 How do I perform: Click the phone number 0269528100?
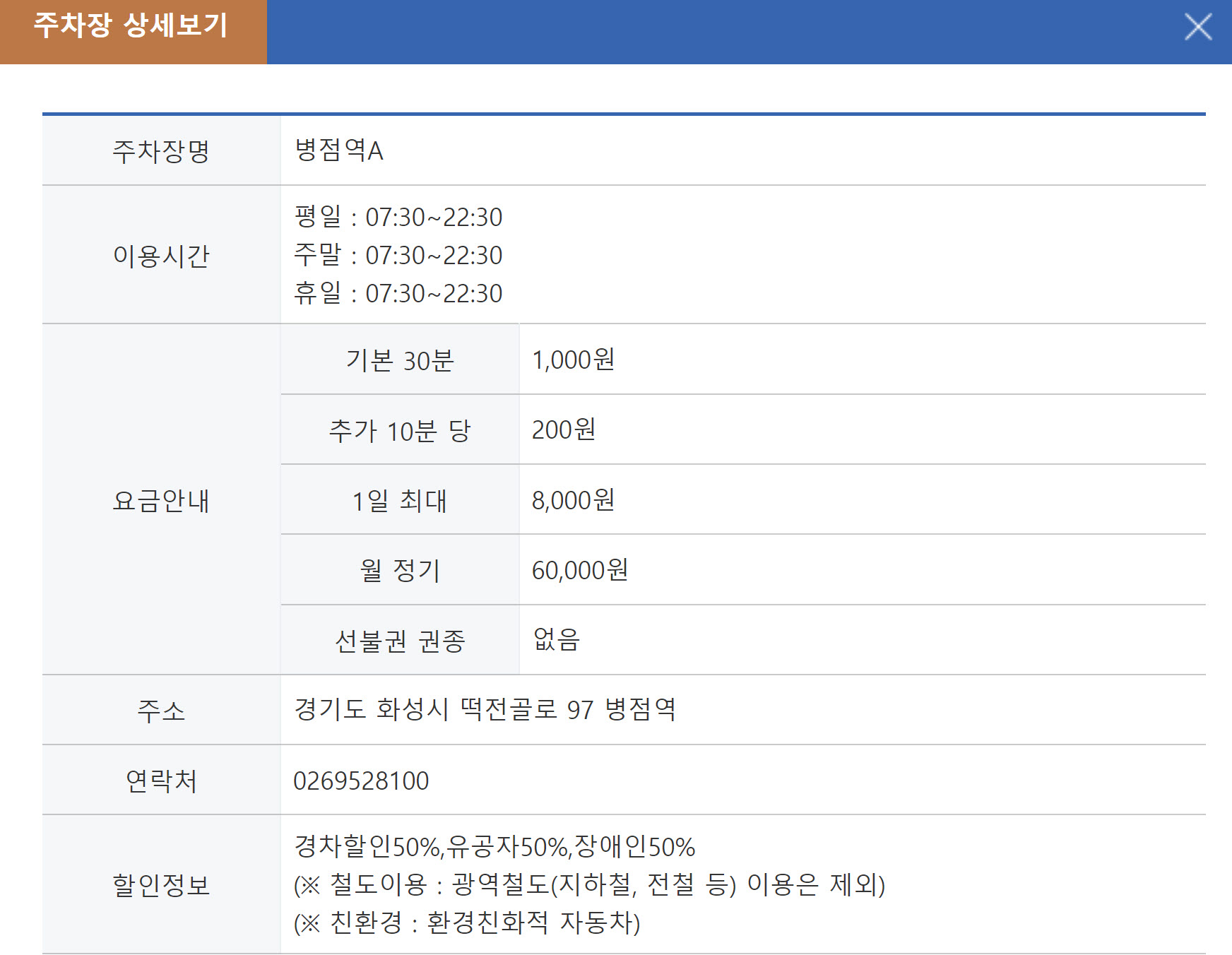click(x=361, y=781)
